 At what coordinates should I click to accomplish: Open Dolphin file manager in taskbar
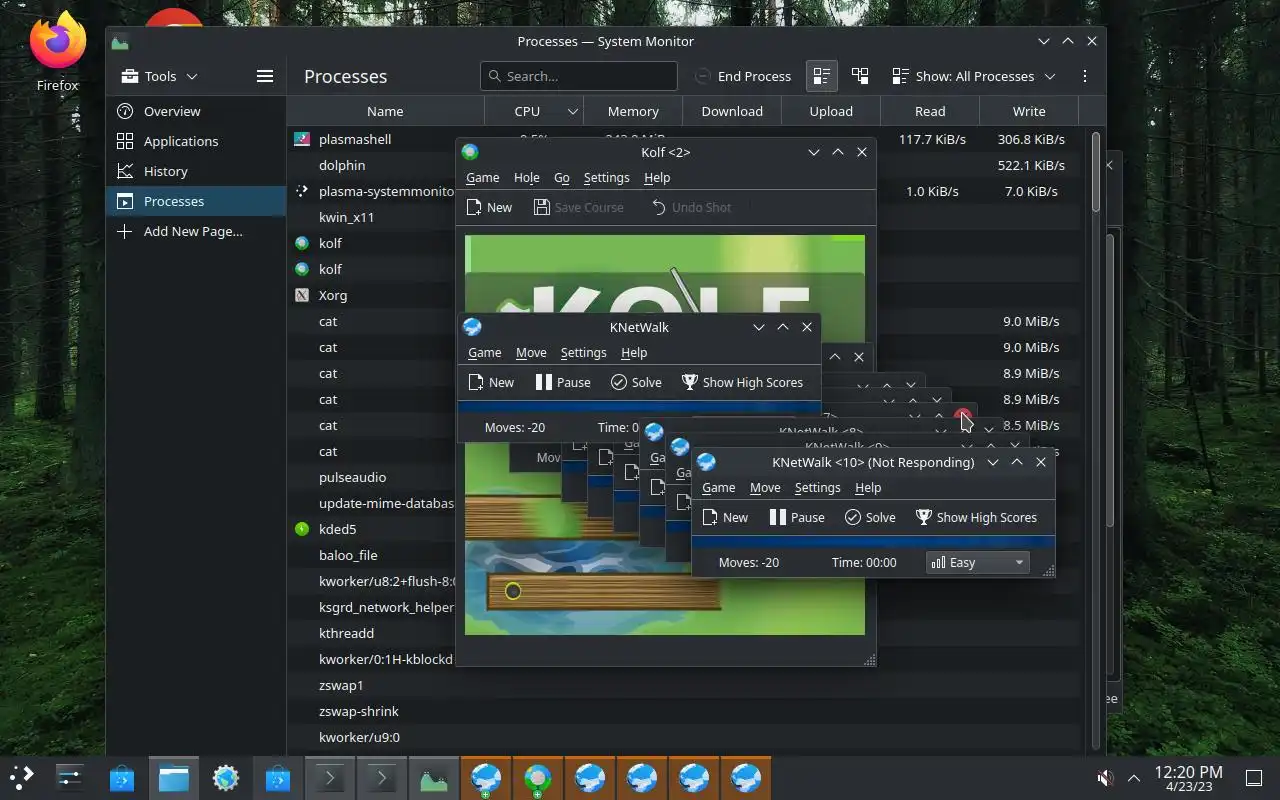[174, 777]
